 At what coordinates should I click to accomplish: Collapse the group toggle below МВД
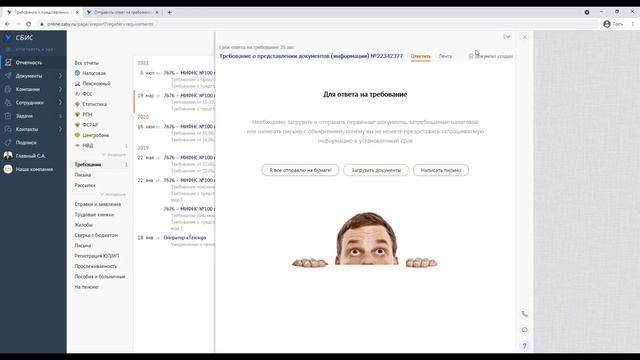[x=114, y=155]
